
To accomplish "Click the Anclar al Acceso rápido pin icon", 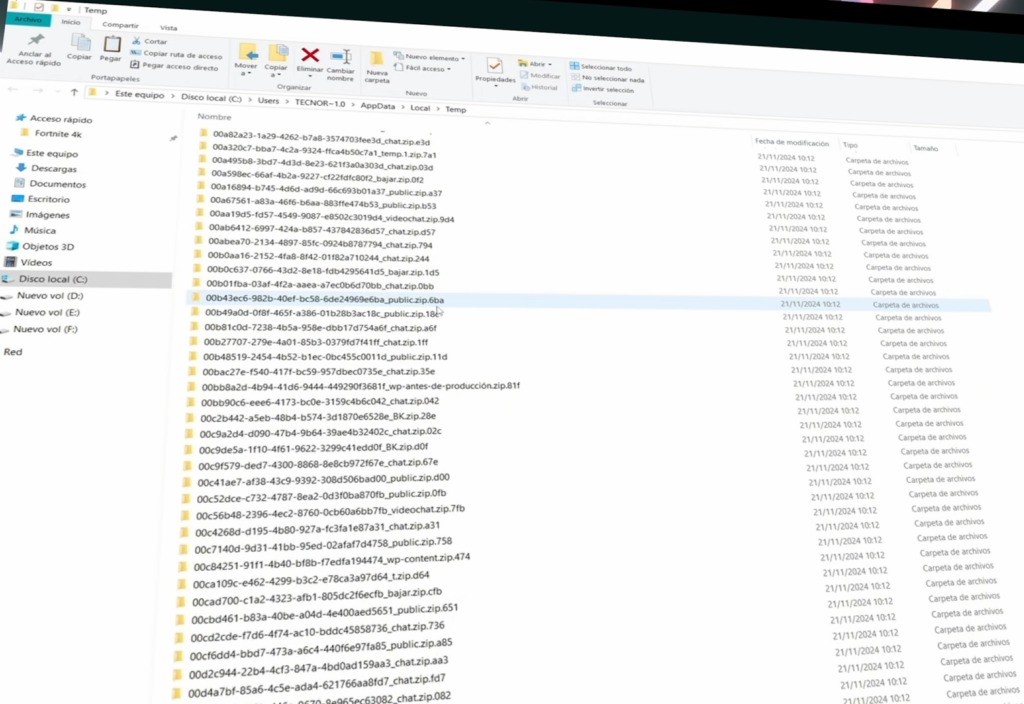I will click(37, 40).
